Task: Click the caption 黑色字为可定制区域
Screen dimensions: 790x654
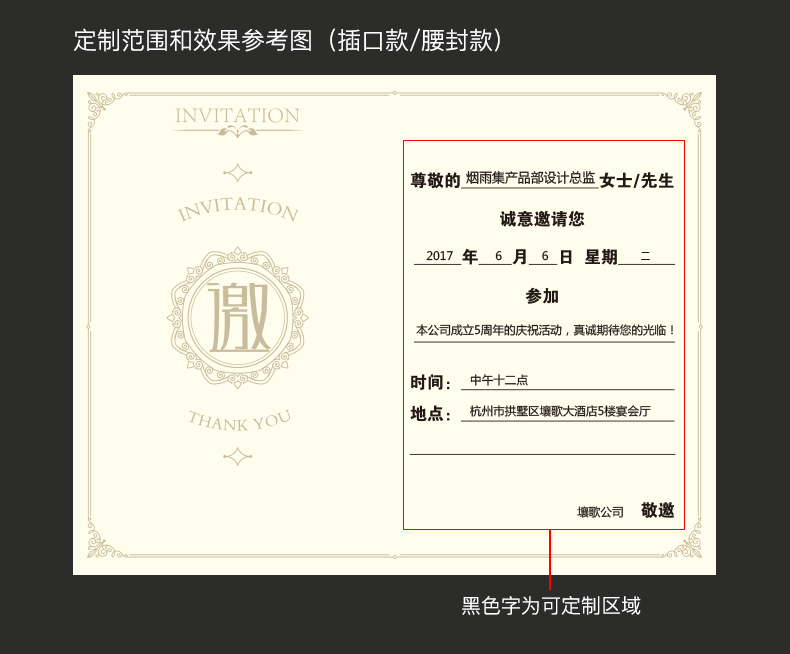Action: tap(550, 606)
